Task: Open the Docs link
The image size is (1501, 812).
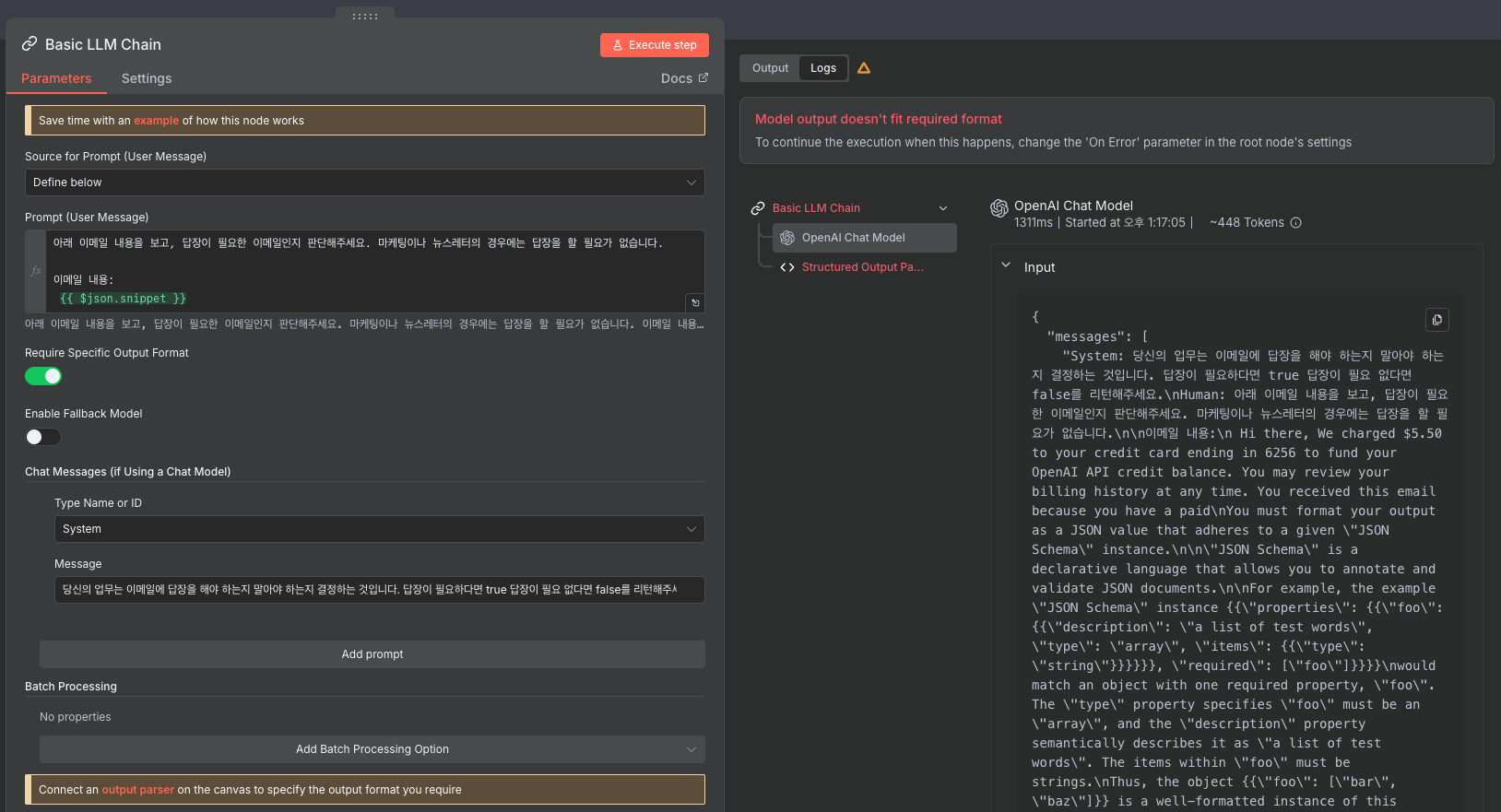Action: [684, 78]
